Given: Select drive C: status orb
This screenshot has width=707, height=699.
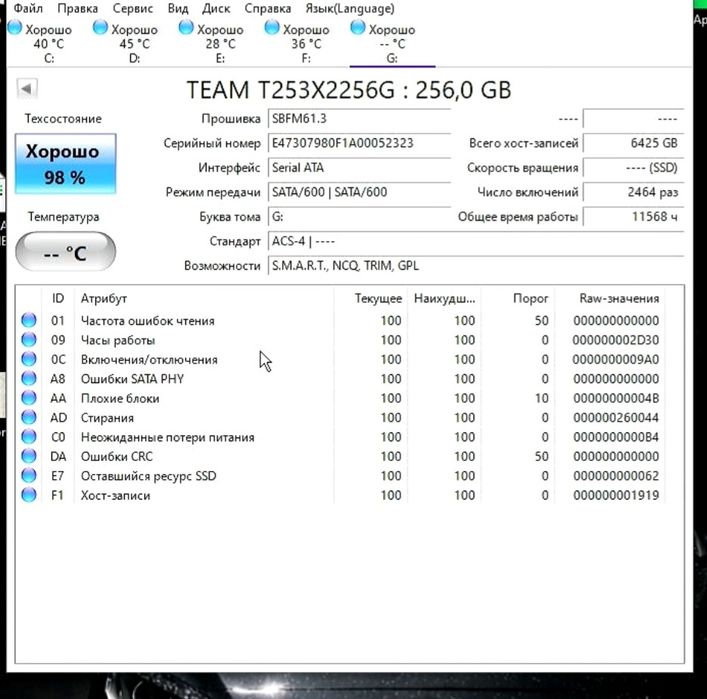Looking at the screenshot, I should [14, 28].
